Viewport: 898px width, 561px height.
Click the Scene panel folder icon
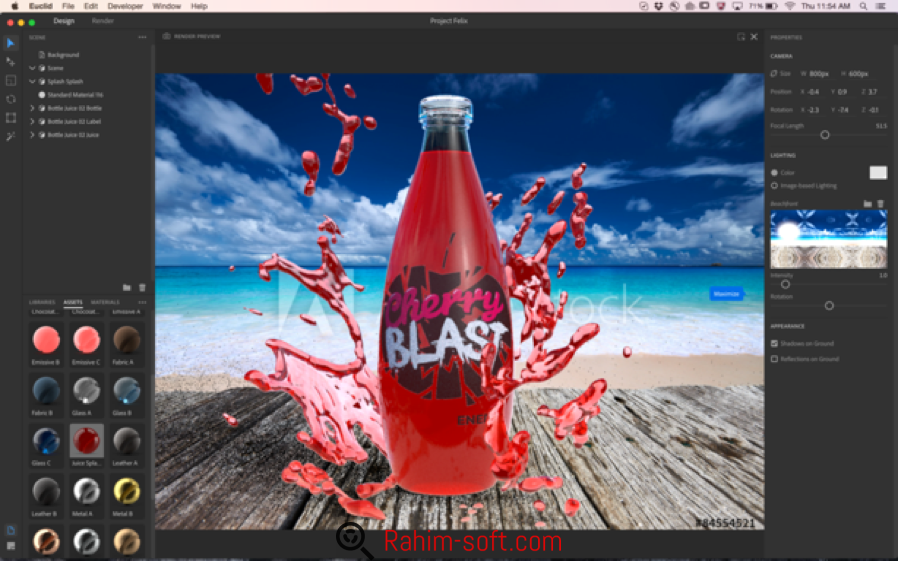pyautogui.click(x=127, y=287)
